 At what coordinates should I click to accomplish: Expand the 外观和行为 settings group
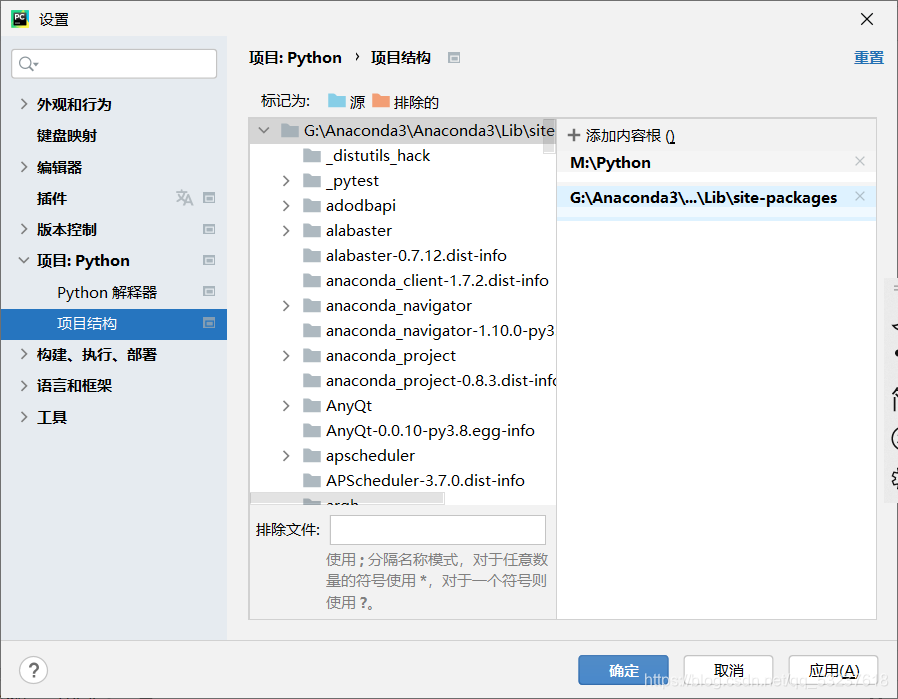pyautogui.click(x=23, y=104)
